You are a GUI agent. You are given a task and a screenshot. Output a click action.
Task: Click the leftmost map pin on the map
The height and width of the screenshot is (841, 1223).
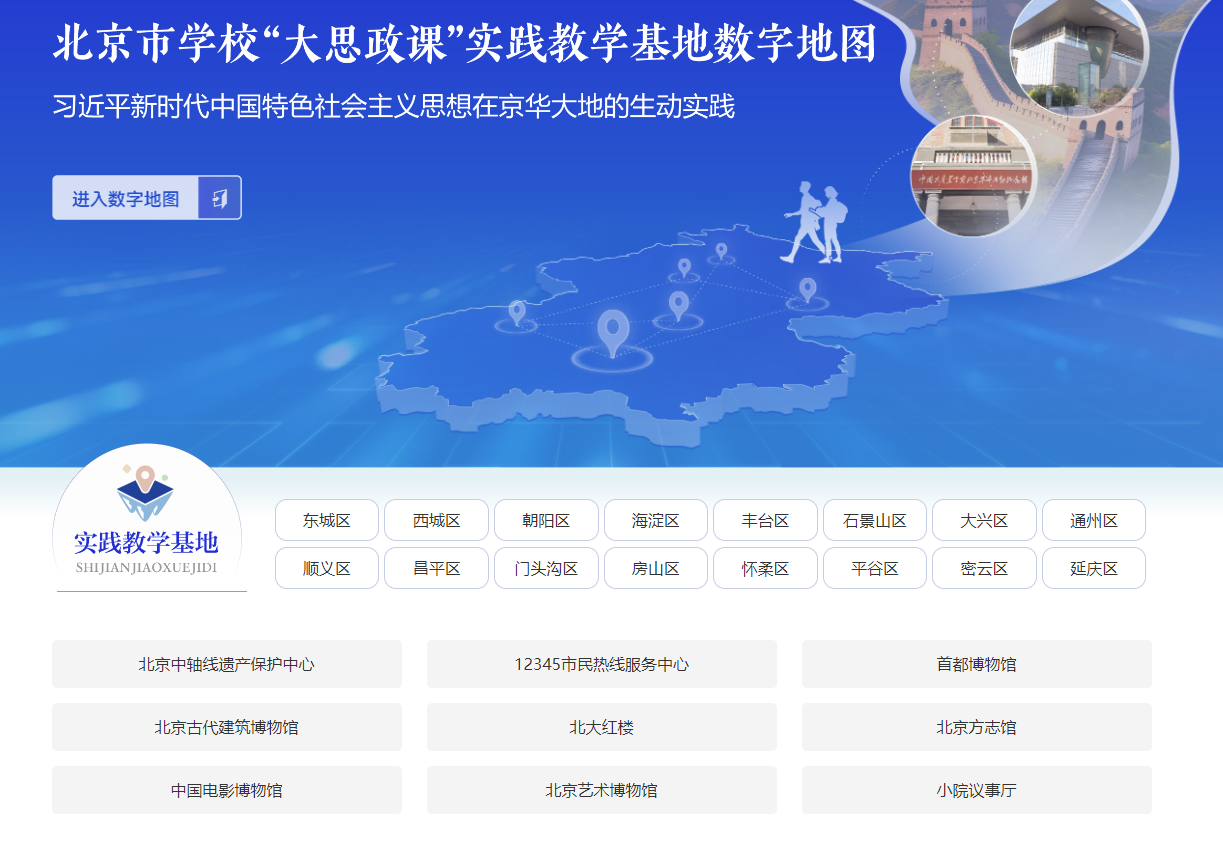[516, 312]
